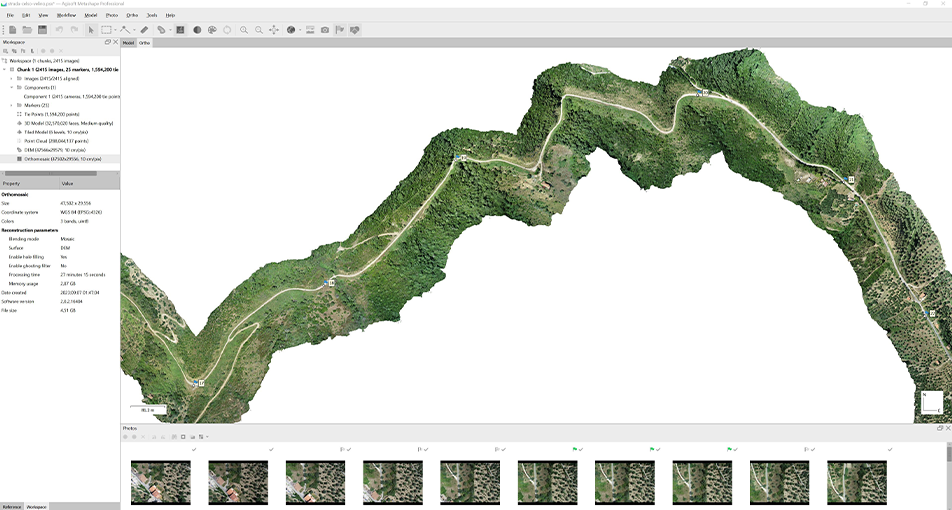This screenshot has height=510, width=952.
Task: Switch to Reference tab at bottom
Action: click(12, 506)
